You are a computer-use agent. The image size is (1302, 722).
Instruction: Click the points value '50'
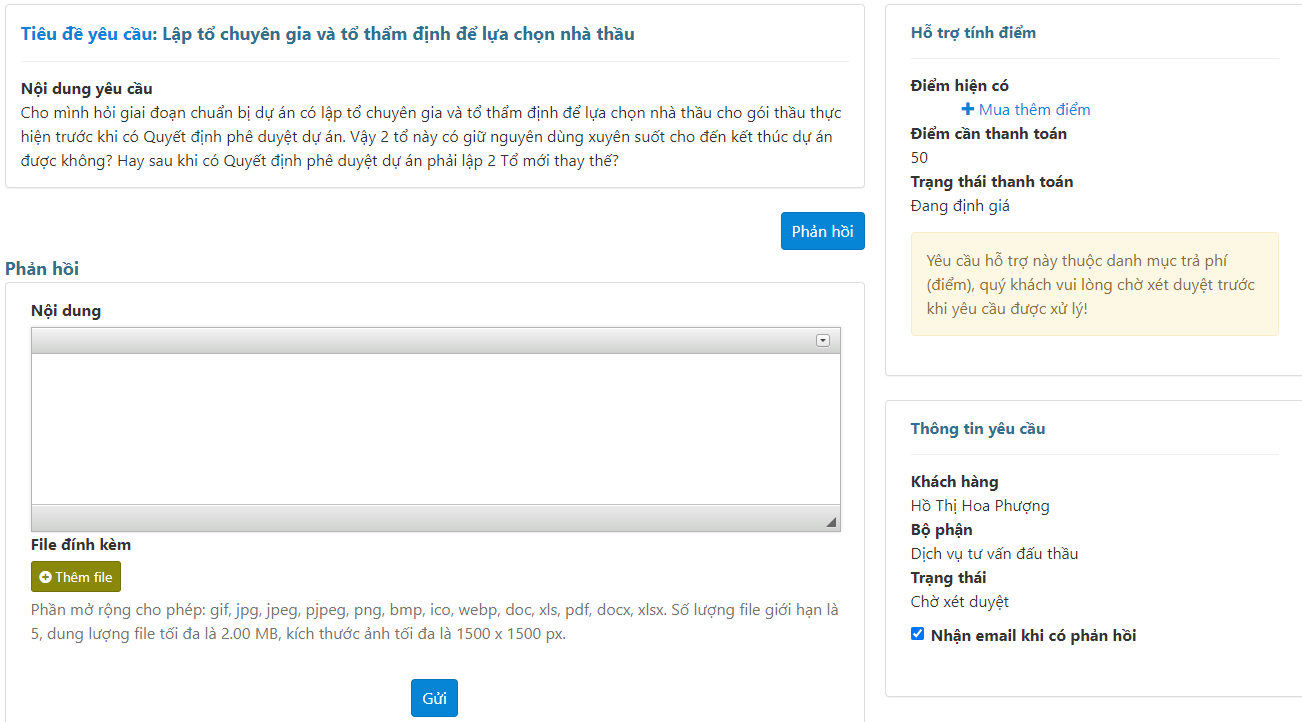919,158
